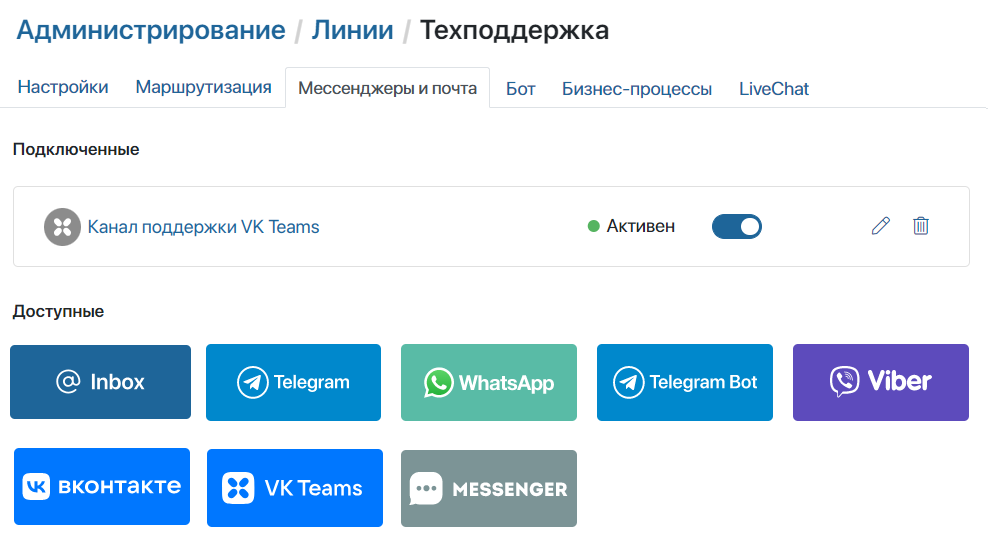Connect the Viber messenger
988x546 pixels.
pos(881,382)
